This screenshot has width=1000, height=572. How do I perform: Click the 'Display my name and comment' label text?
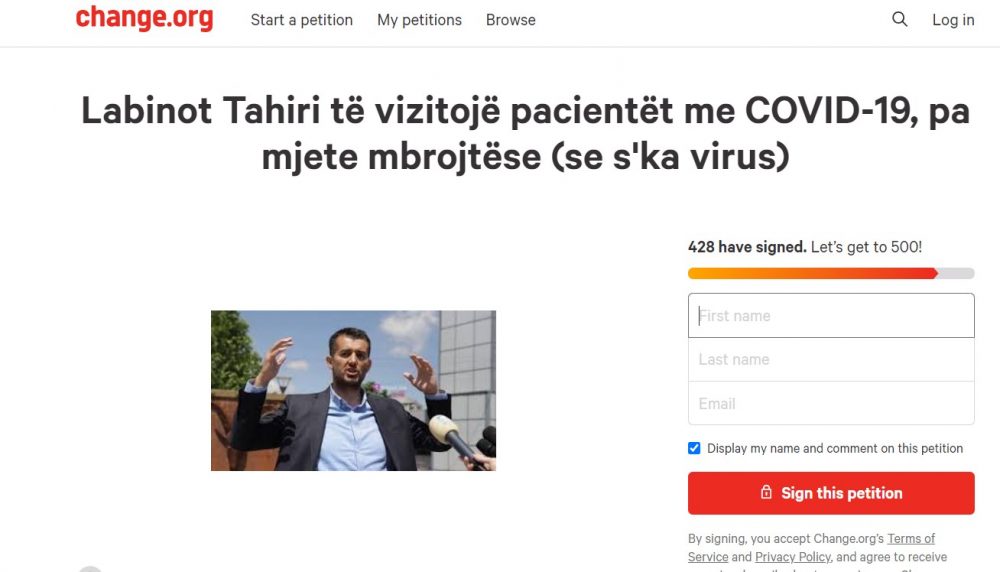coord(835,449)
